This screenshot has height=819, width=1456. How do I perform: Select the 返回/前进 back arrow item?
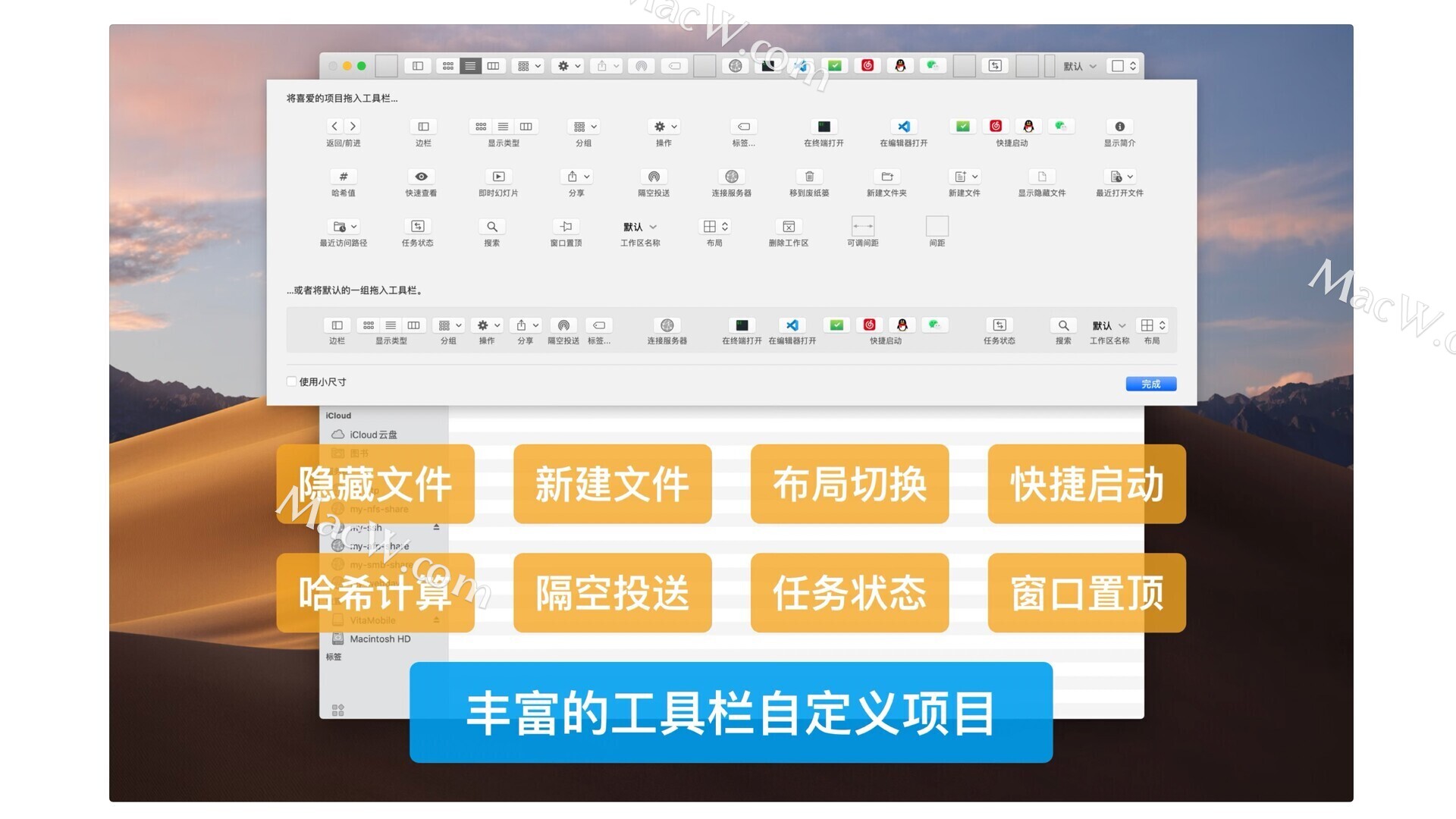334,126
